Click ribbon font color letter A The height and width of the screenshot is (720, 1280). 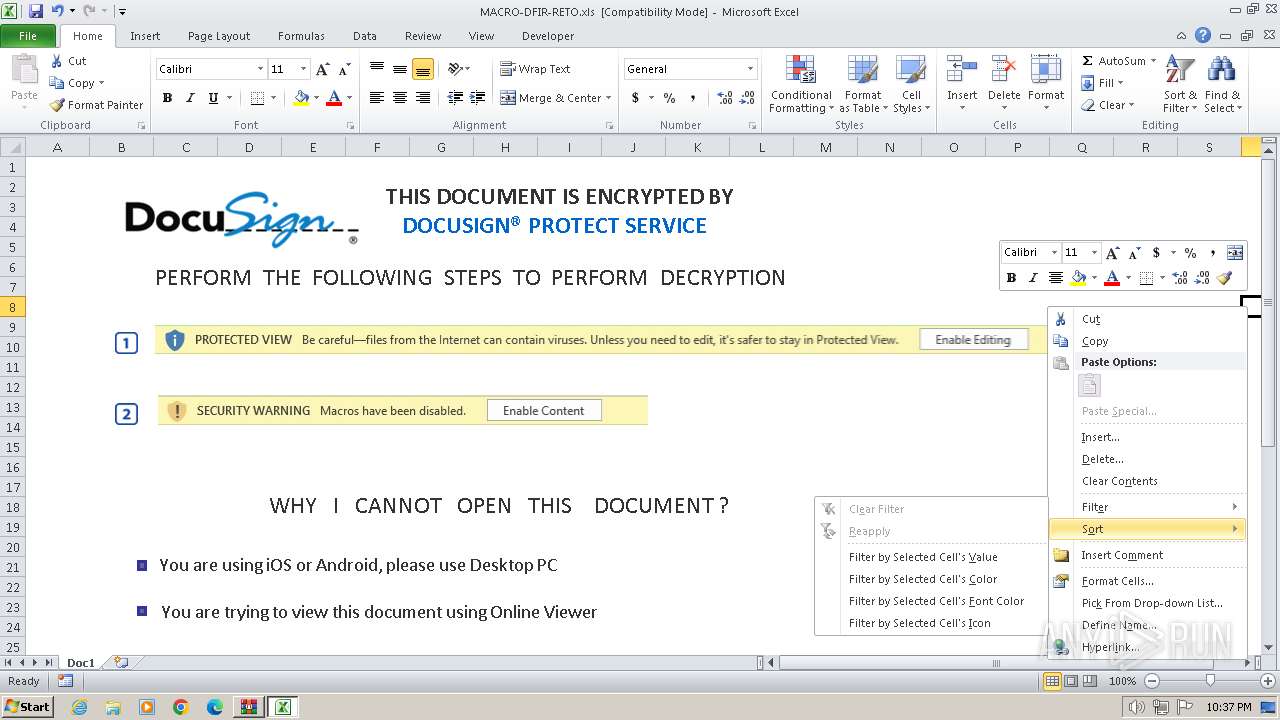pos(334,98)
